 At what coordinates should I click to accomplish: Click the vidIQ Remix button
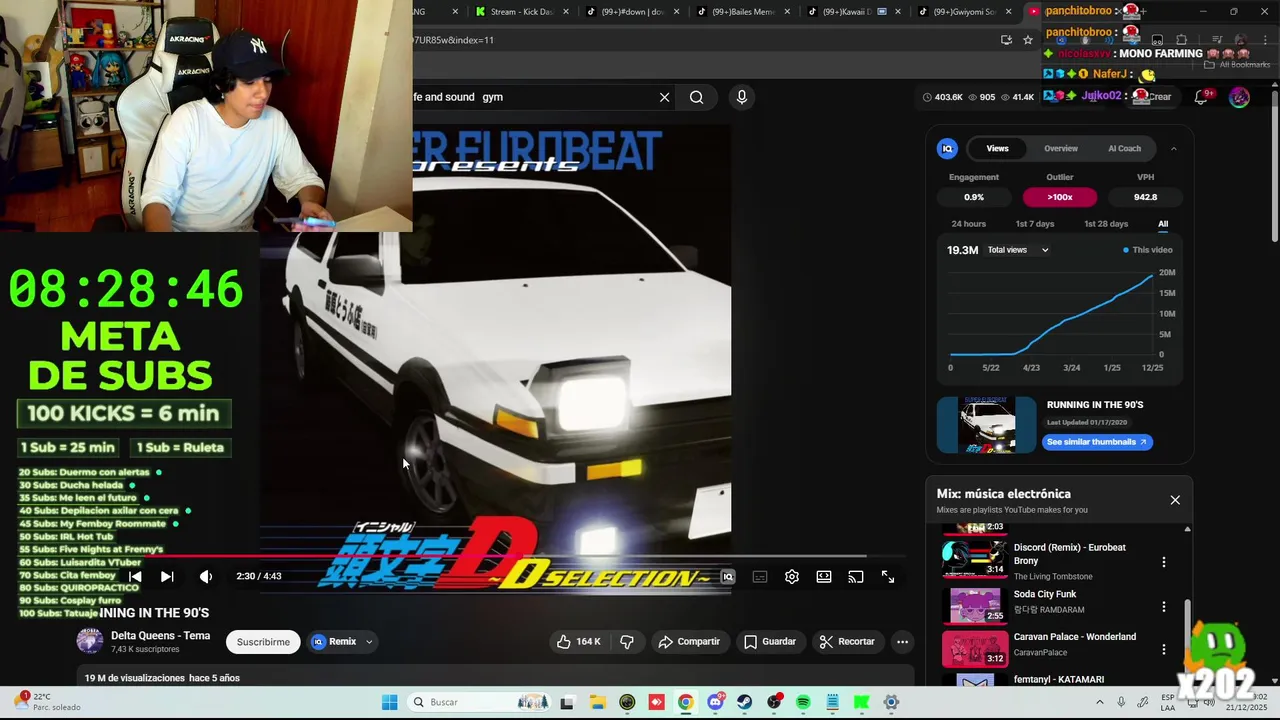[335, 642]
